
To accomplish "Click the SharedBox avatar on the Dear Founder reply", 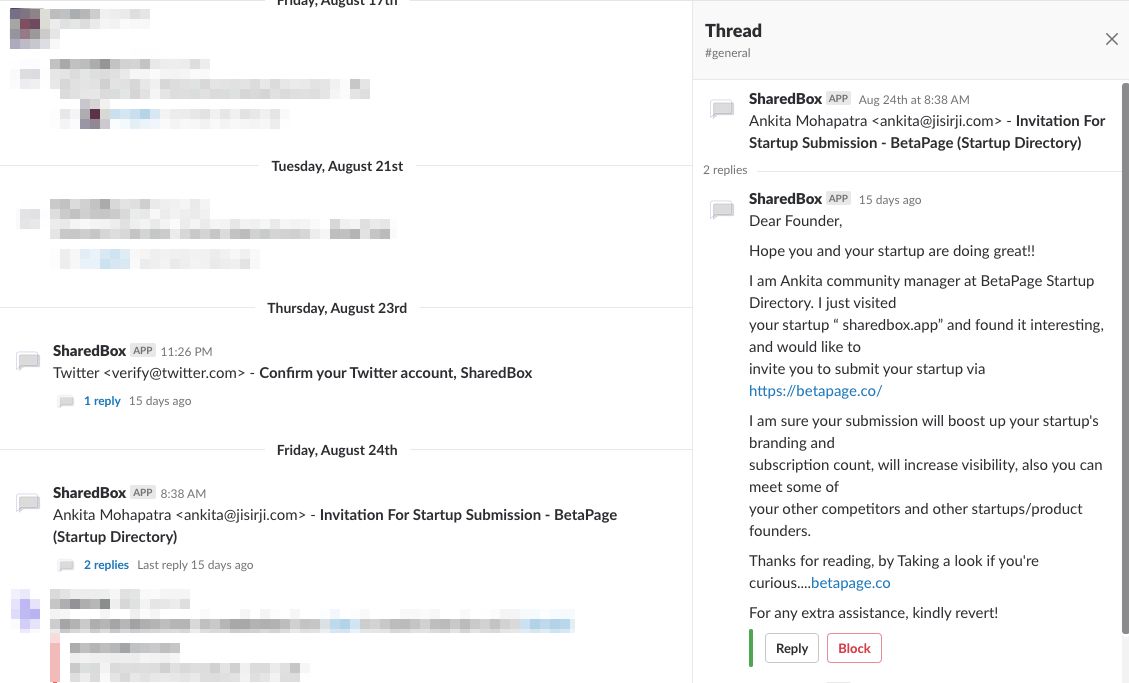I will point(722,209).
